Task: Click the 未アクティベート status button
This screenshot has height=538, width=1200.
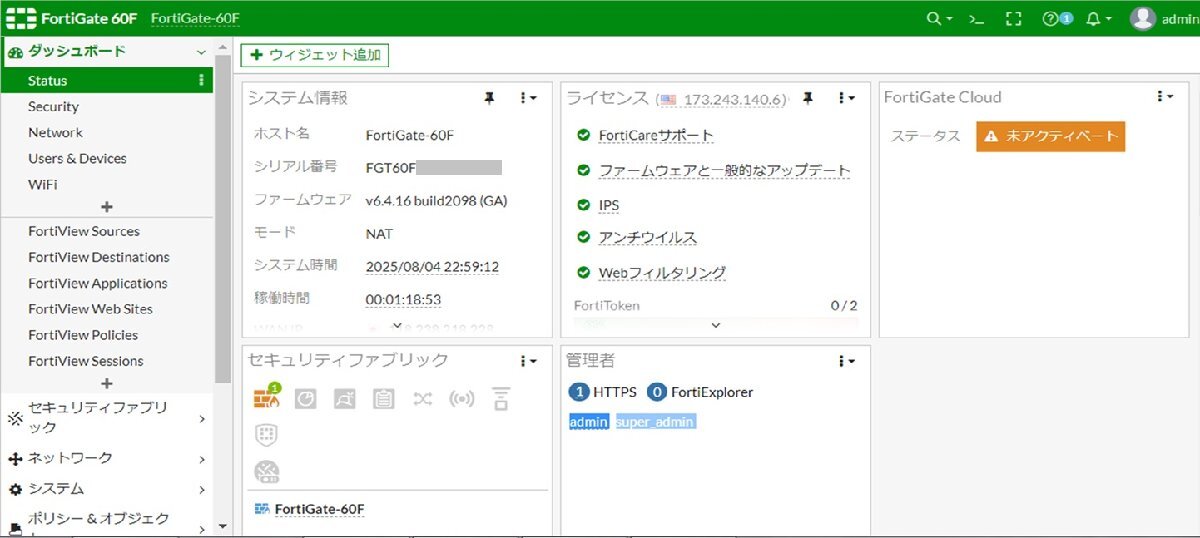Action: point(1050,136)
